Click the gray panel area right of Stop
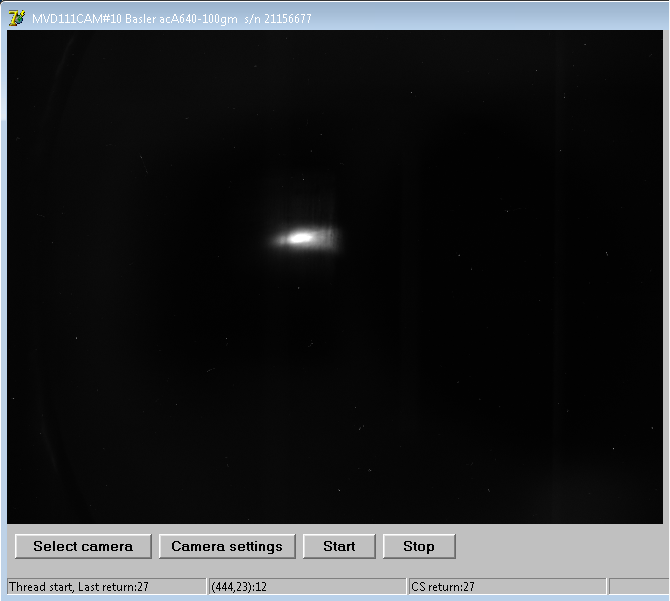Image resolution: width=670 pixels, height=601 pixels. (560, 546)
